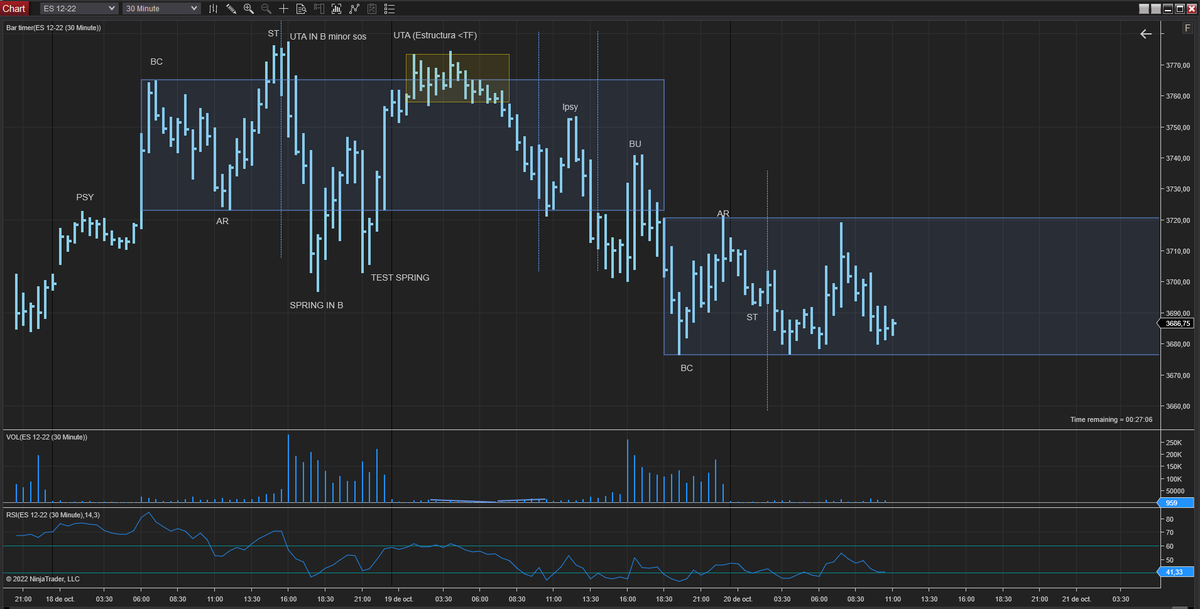
Task: Open the 30 Minute interval dropdown
Action: coord(161,8)
